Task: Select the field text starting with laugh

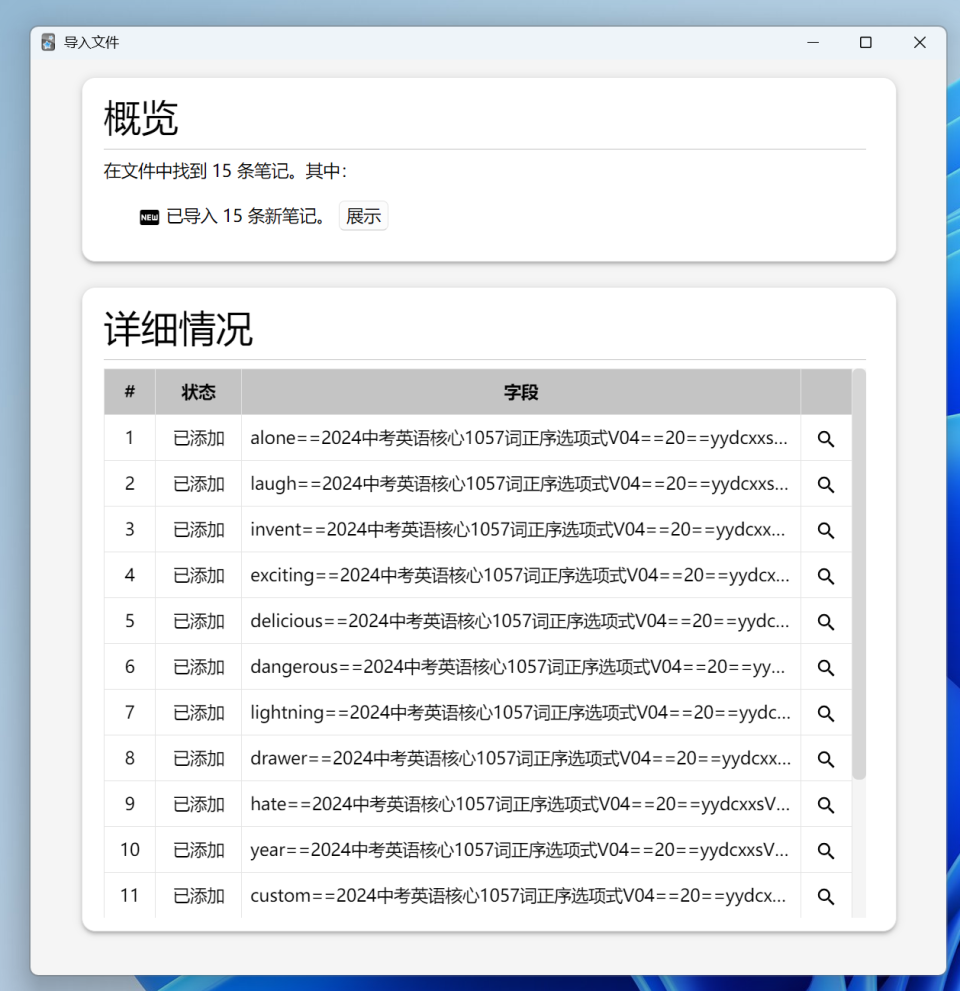Action: coord(519,483)
